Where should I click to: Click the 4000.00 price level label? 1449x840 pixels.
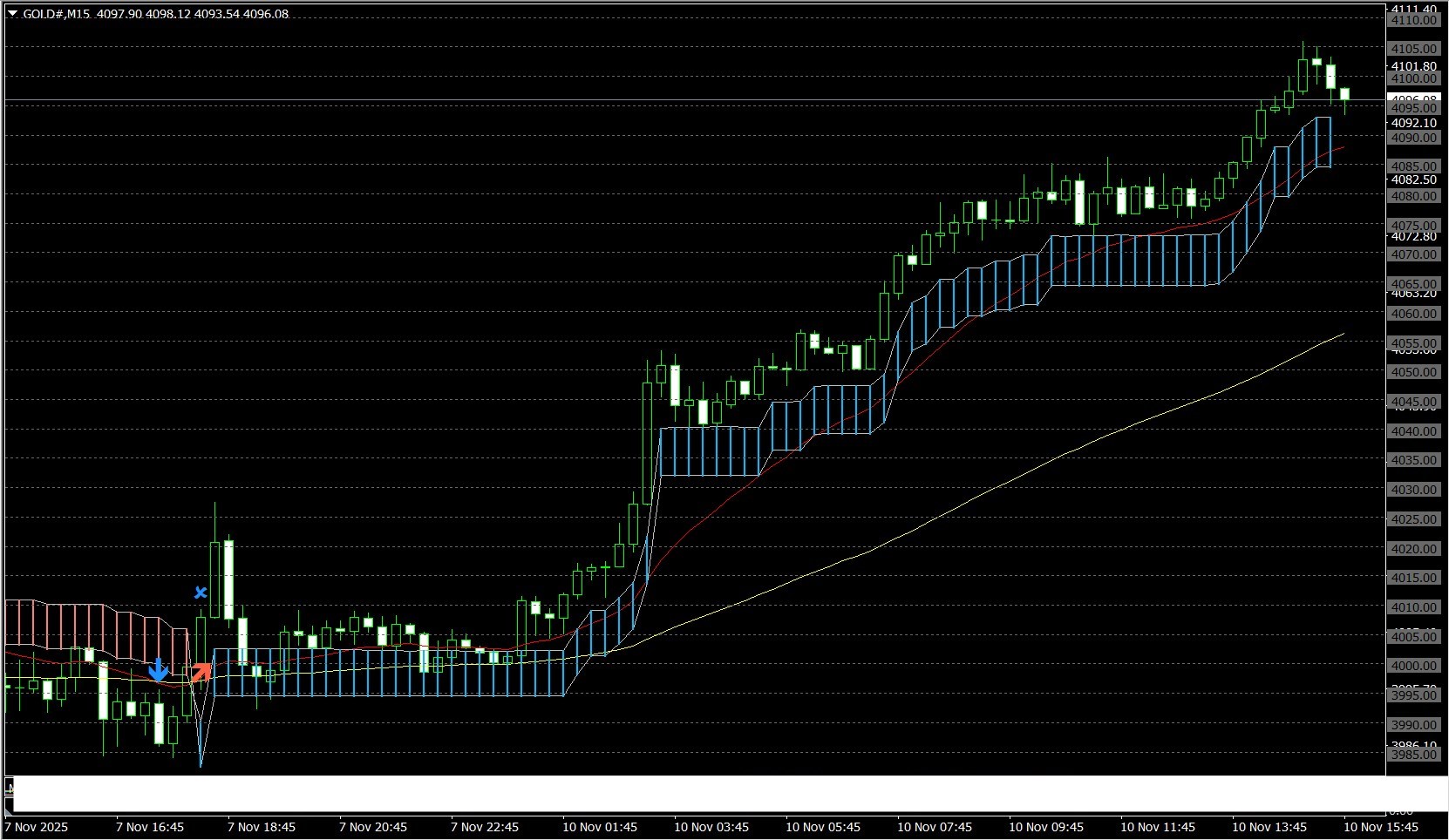[x=1413, y=666]
